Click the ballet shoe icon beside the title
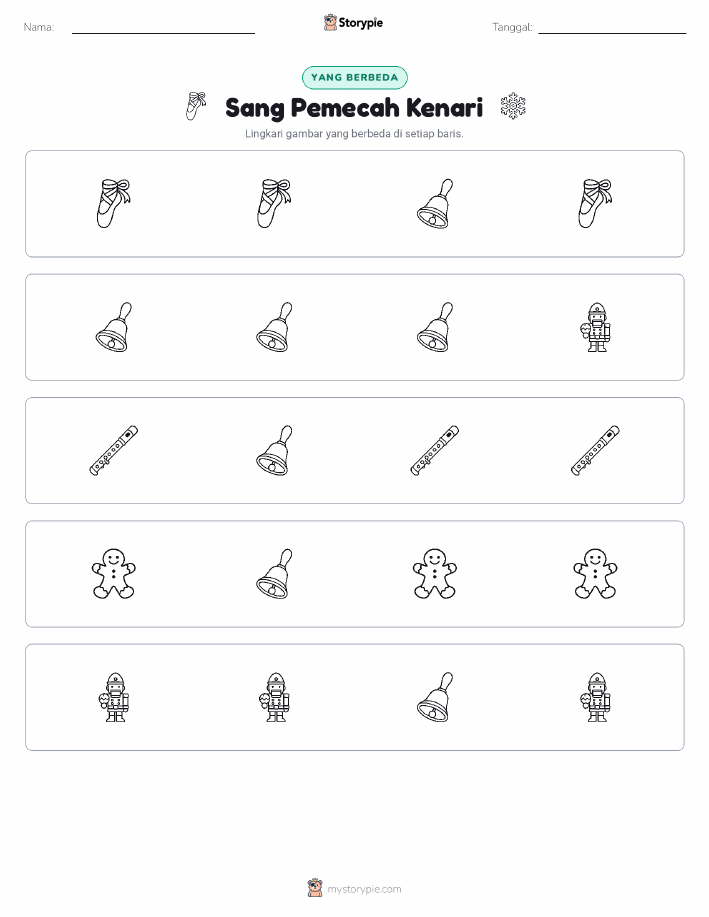This screenshot has height=917, width=709. [196, 106]
